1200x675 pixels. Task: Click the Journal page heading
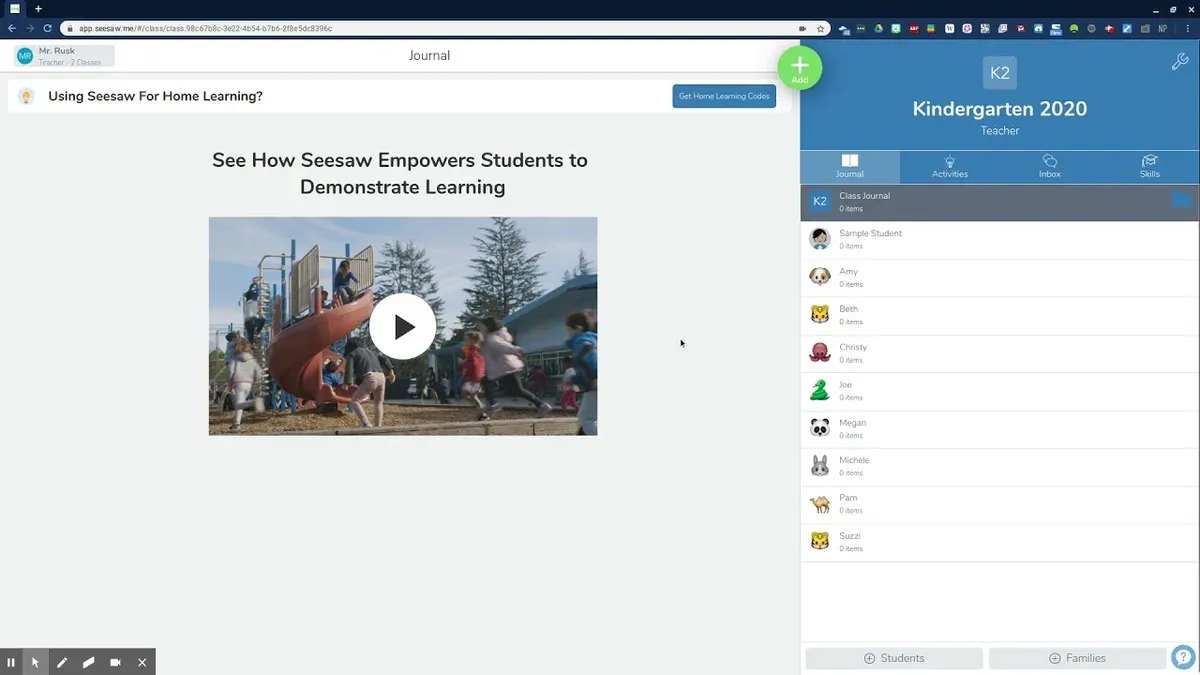click(429, 56)
